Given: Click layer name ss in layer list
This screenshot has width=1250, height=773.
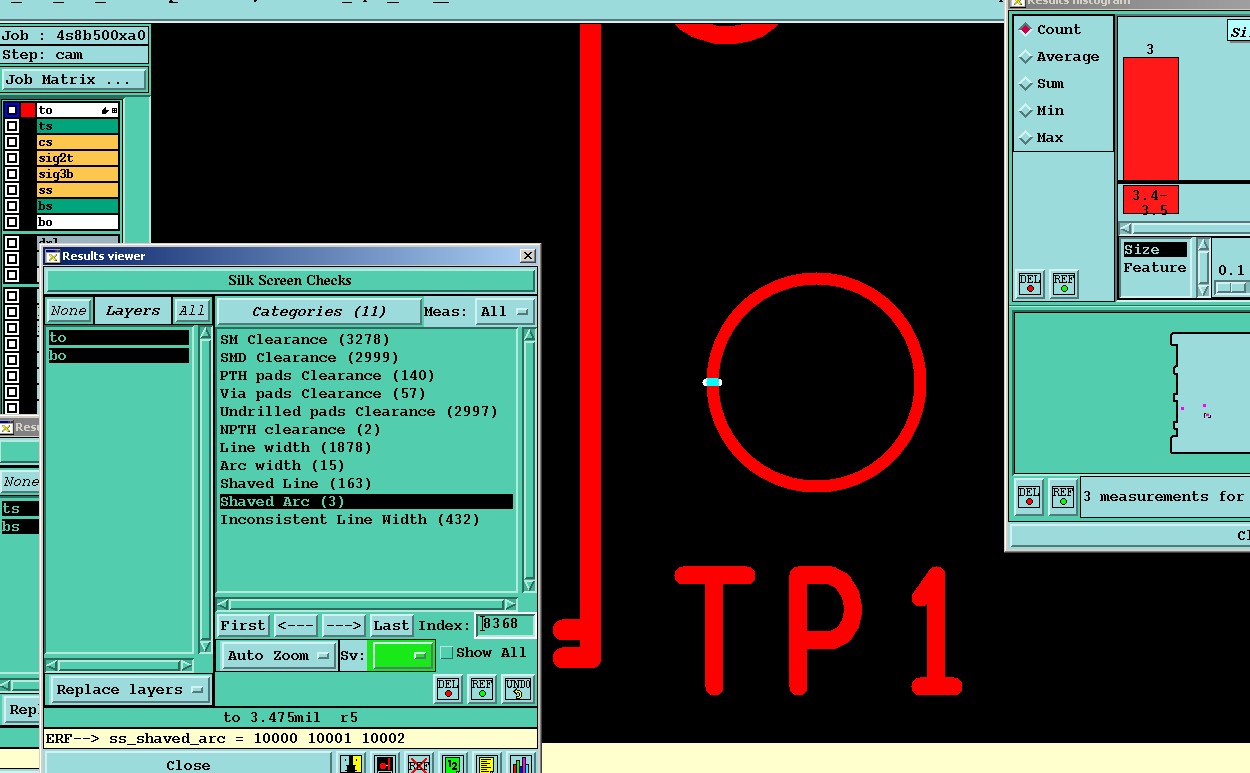Looking at the screenshot, I should tap(77, 190).
